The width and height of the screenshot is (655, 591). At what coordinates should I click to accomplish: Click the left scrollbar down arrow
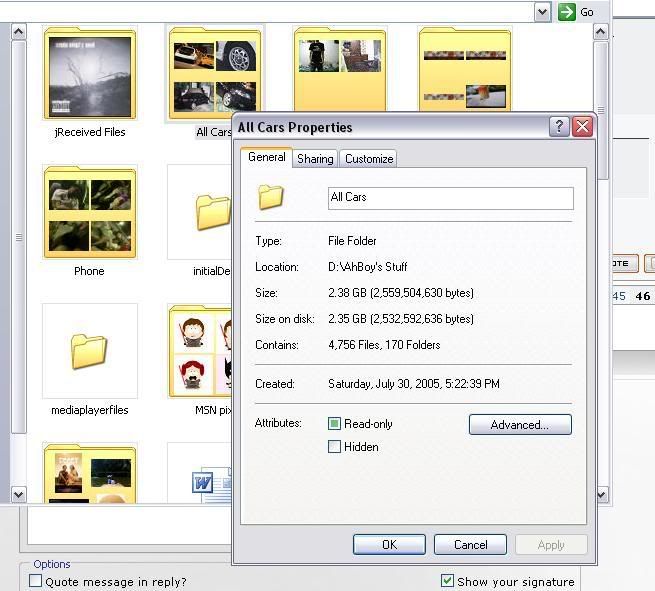[18, 494]
